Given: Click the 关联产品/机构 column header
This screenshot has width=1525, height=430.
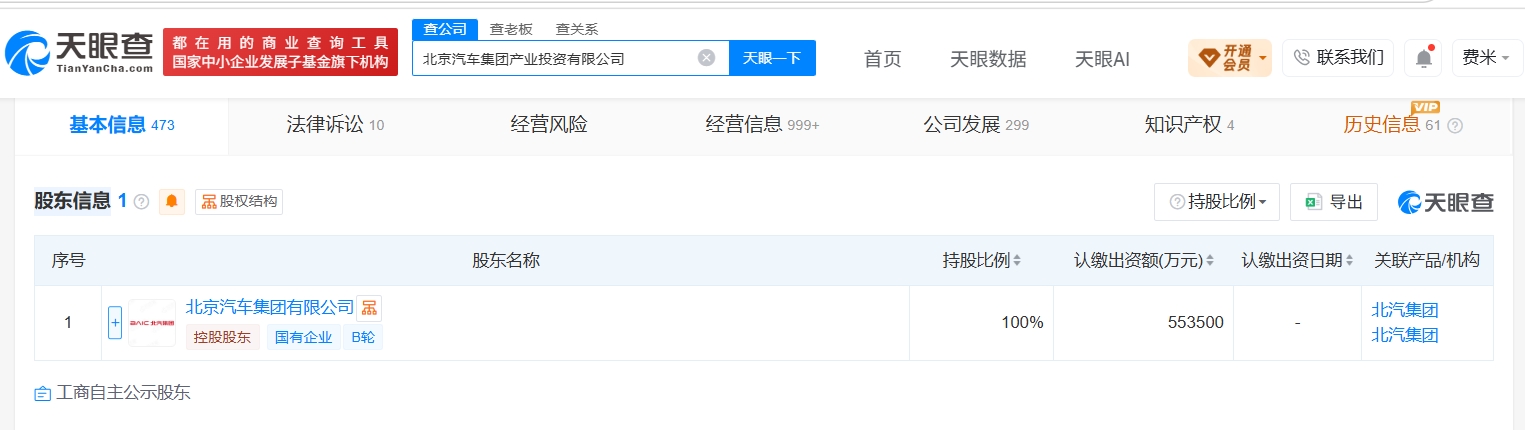Looking at the screenshot, I should coord(1427,261).
